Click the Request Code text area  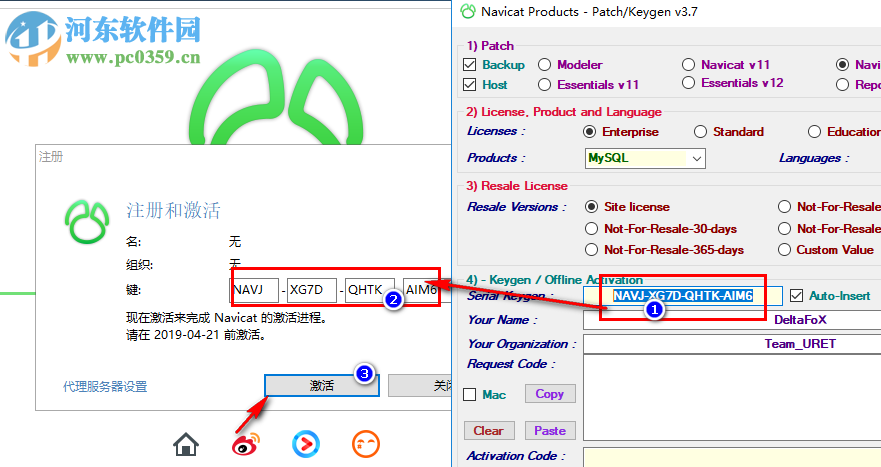coord(732,398)
